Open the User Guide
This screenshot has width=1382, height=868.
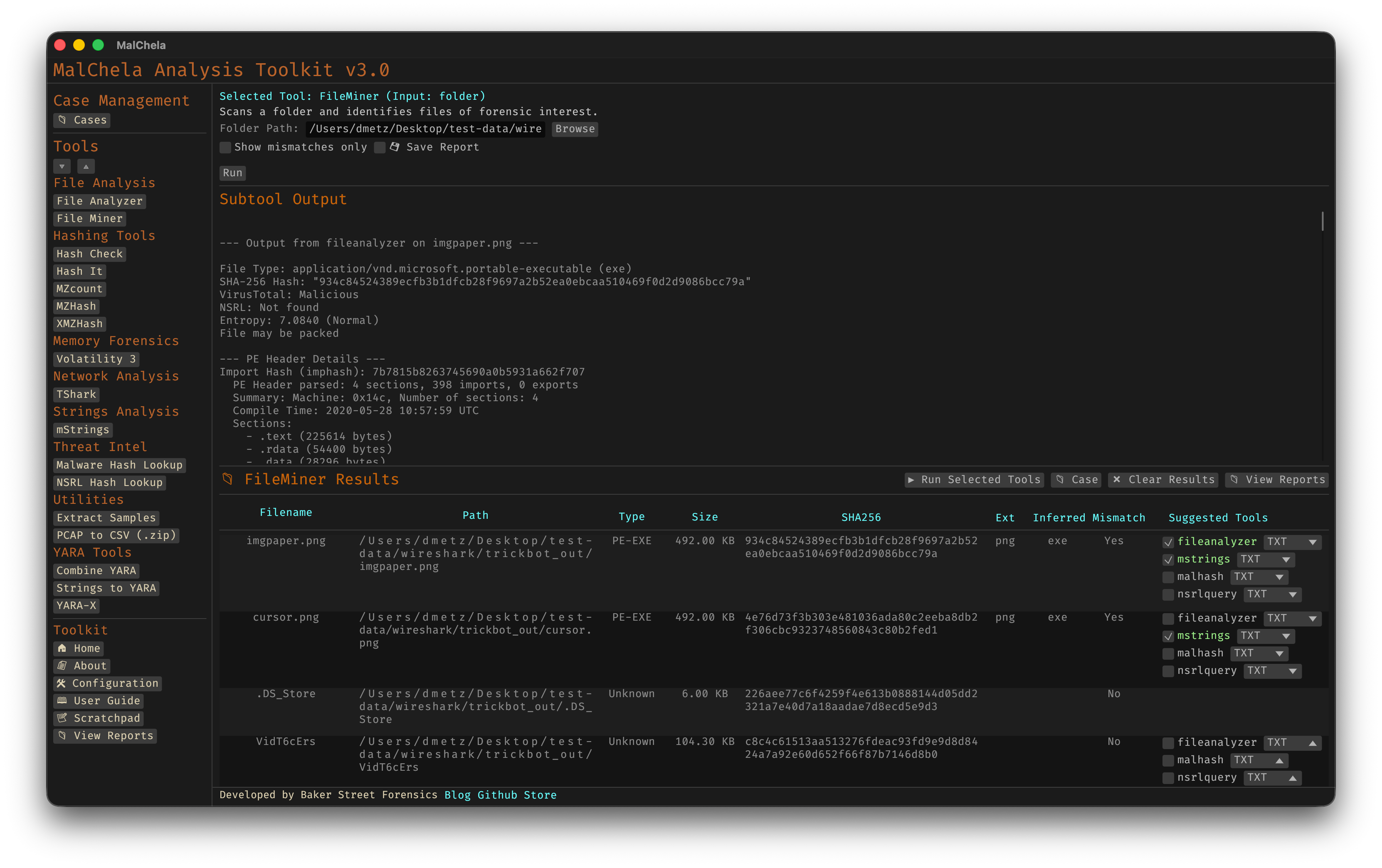point(98,700)
